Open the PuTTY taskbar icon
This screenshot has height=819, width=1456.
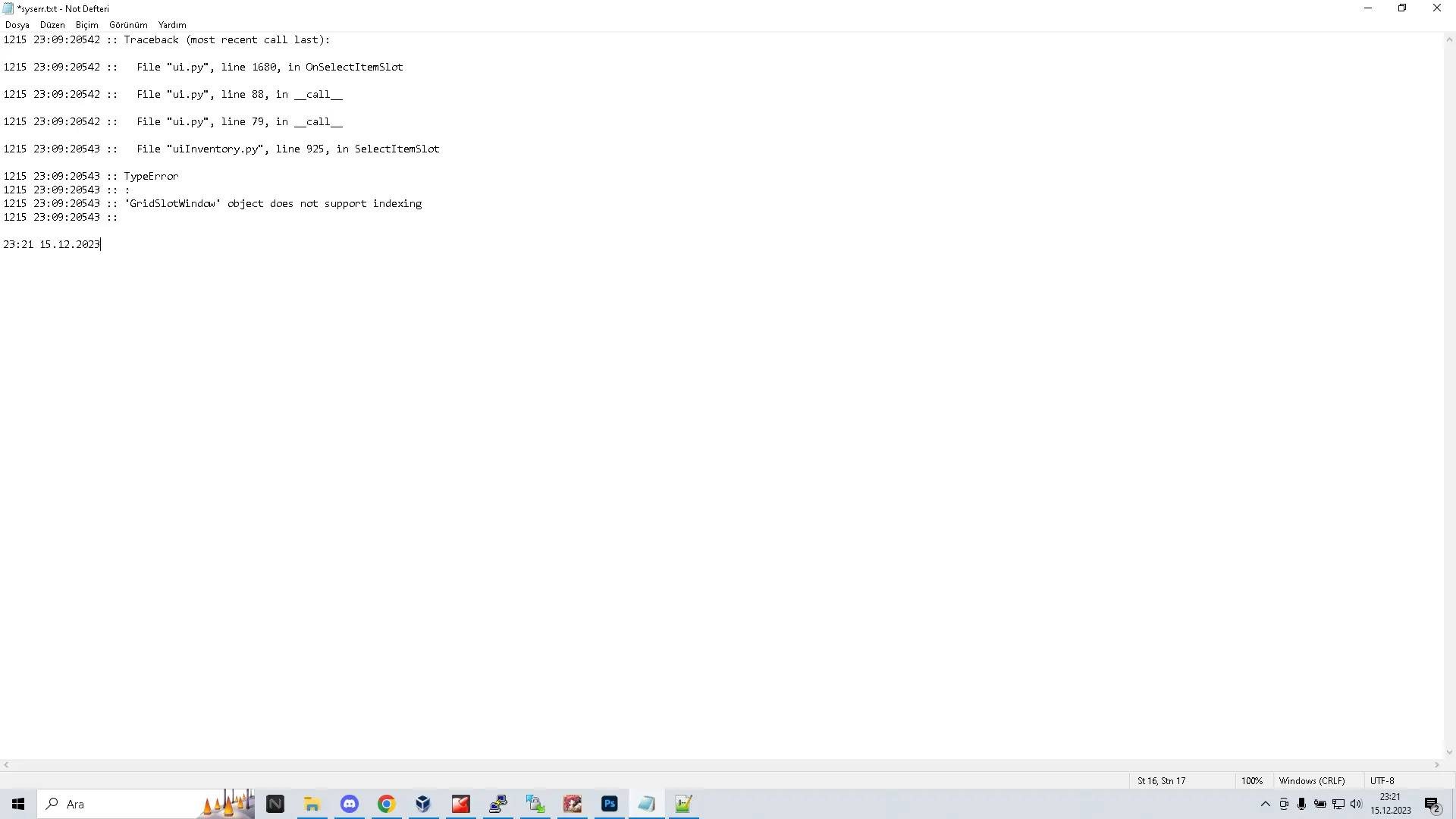(x=498, y=804)
